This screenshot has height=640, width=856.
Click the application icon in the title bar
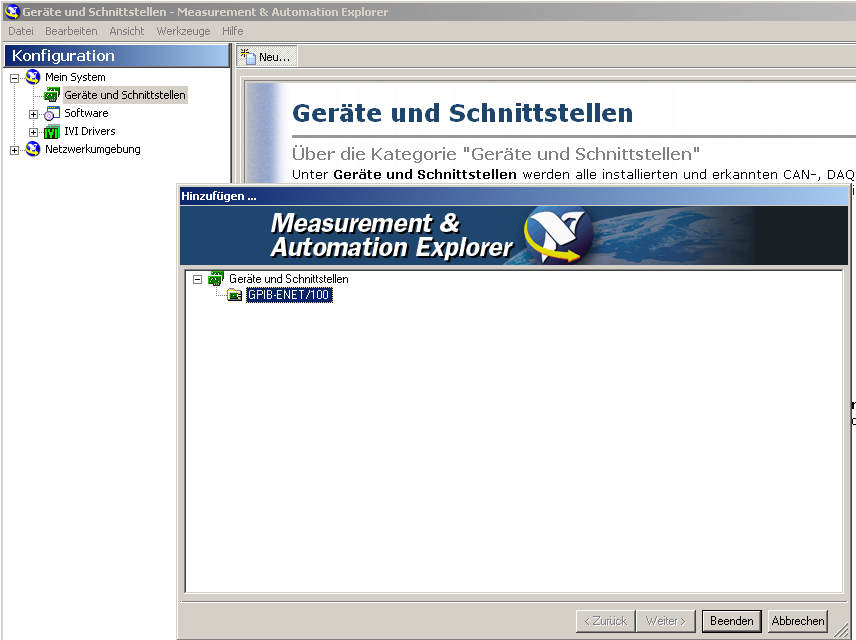11,11
